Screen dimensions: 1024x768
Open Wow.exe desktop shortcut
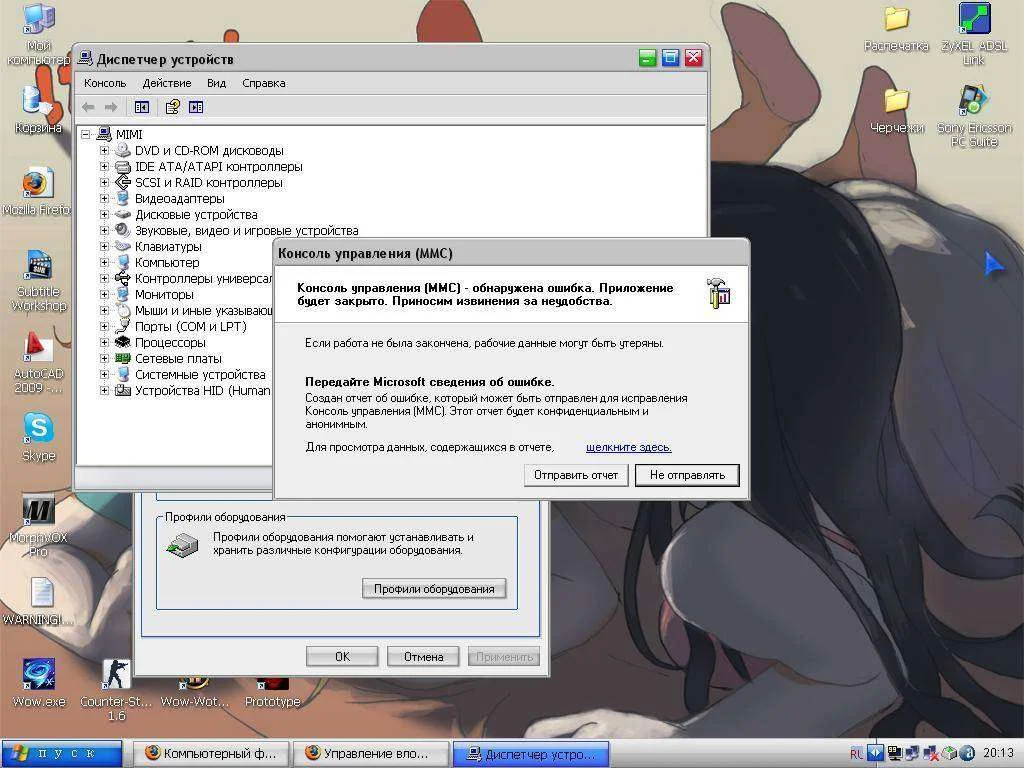pos(39,683)
